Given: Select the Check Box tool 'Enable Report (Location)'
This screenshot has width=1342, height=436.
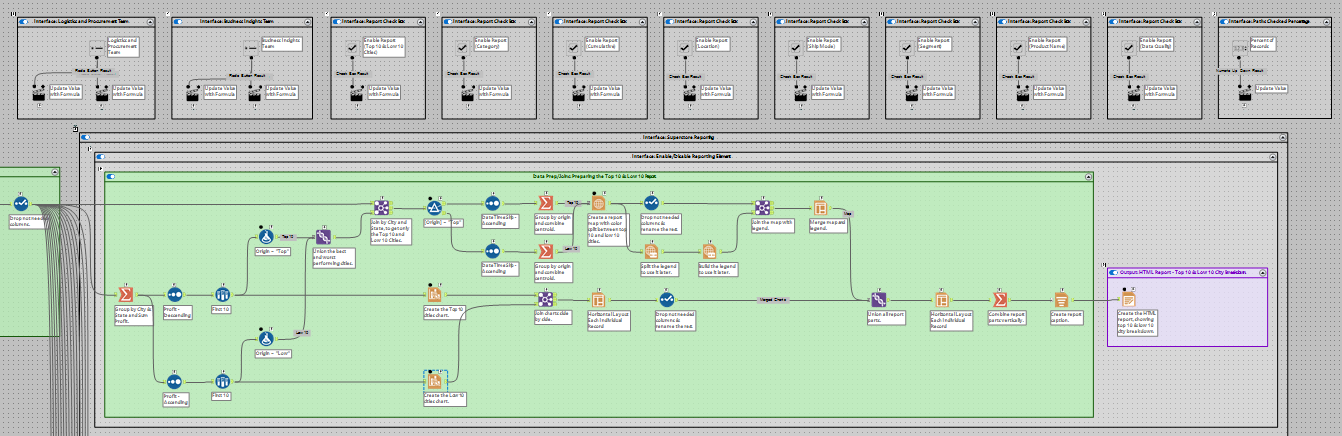Looking at the screenshot, I should pos(685,47).
